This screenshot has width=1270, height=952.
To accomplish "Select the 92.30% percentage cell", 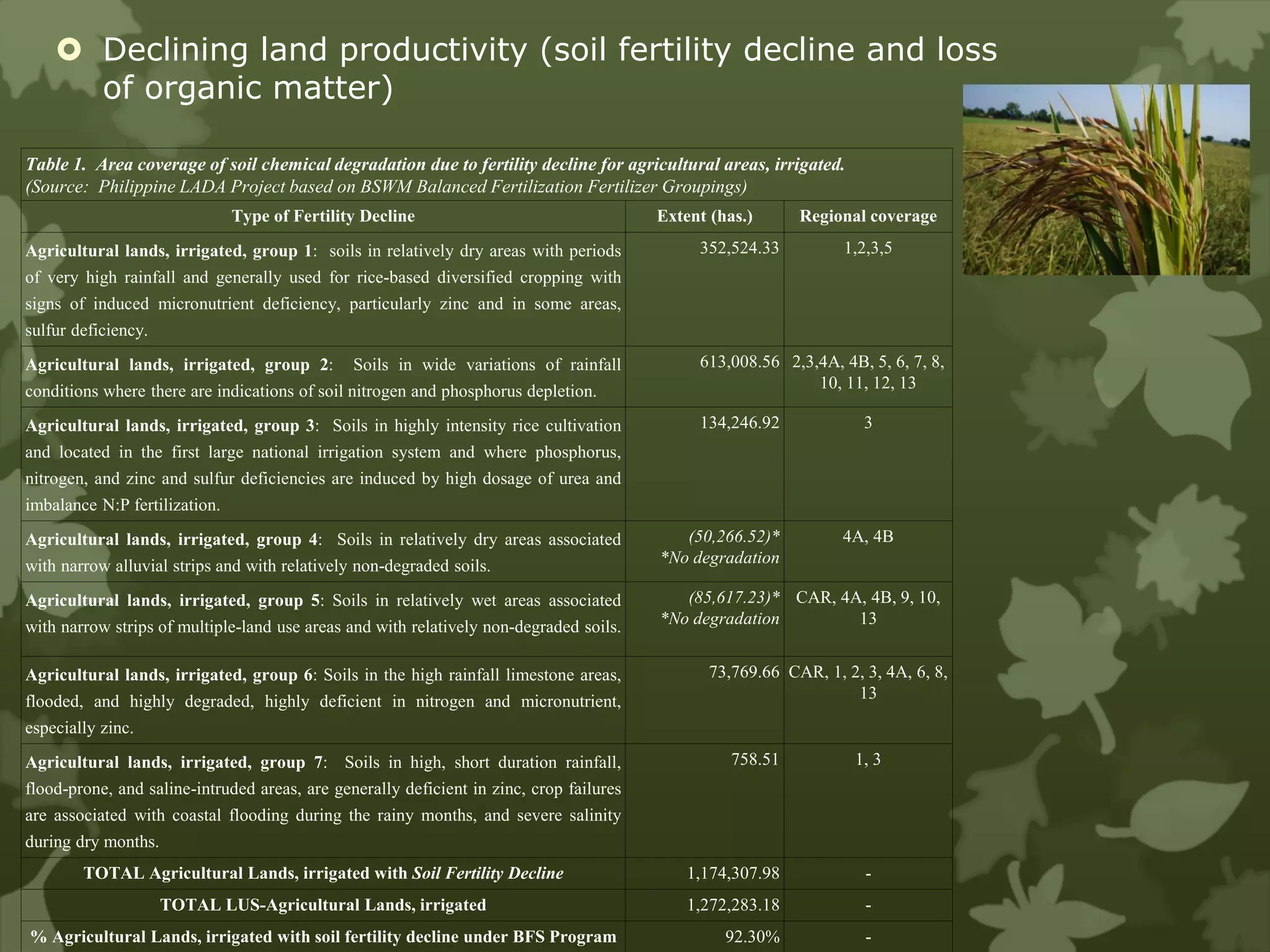I will (752, 937).
